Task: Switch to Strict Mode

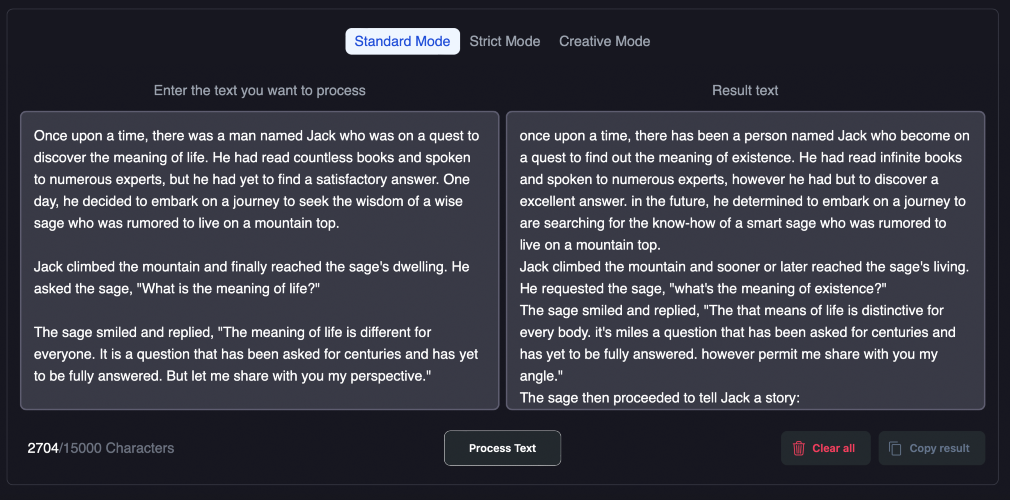Action: coord(505,41)
